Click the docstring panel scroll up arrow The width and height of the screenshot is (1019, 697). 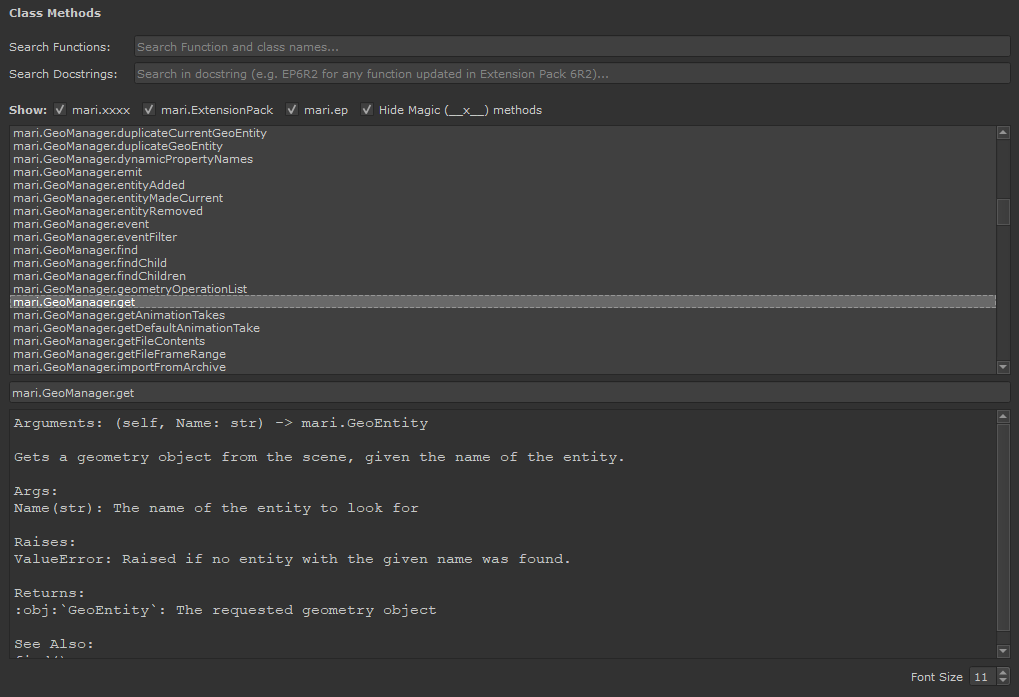[x=1003, y=417]
